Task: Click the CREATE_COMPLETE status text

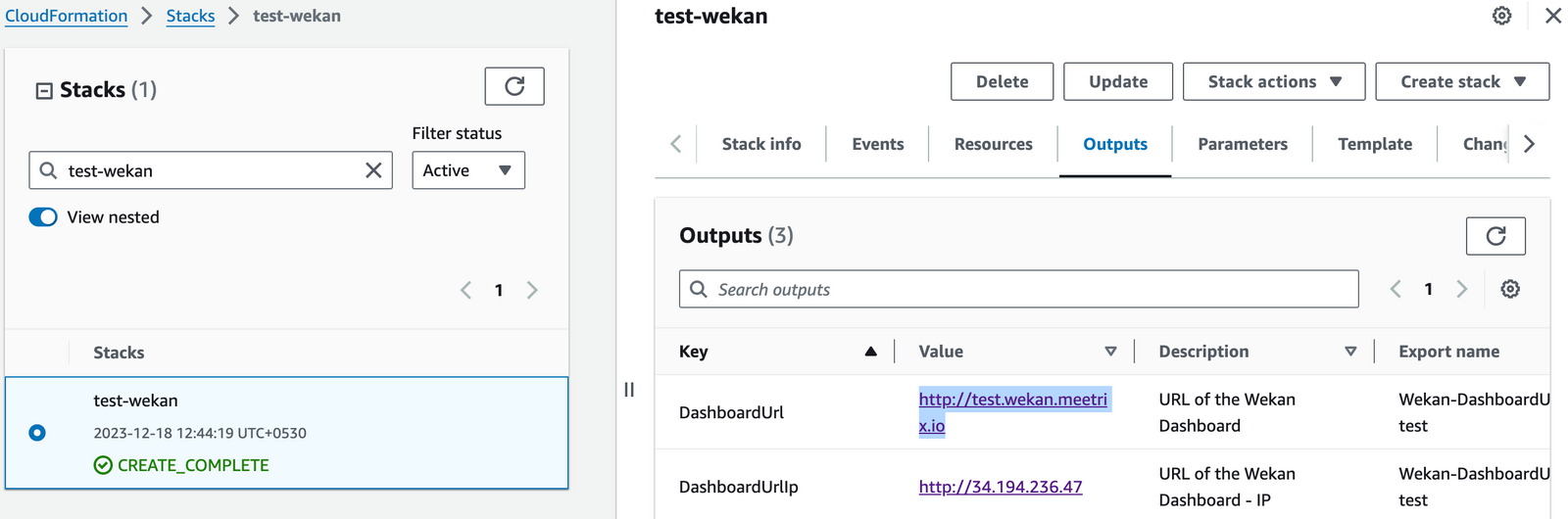Action: 193,465
